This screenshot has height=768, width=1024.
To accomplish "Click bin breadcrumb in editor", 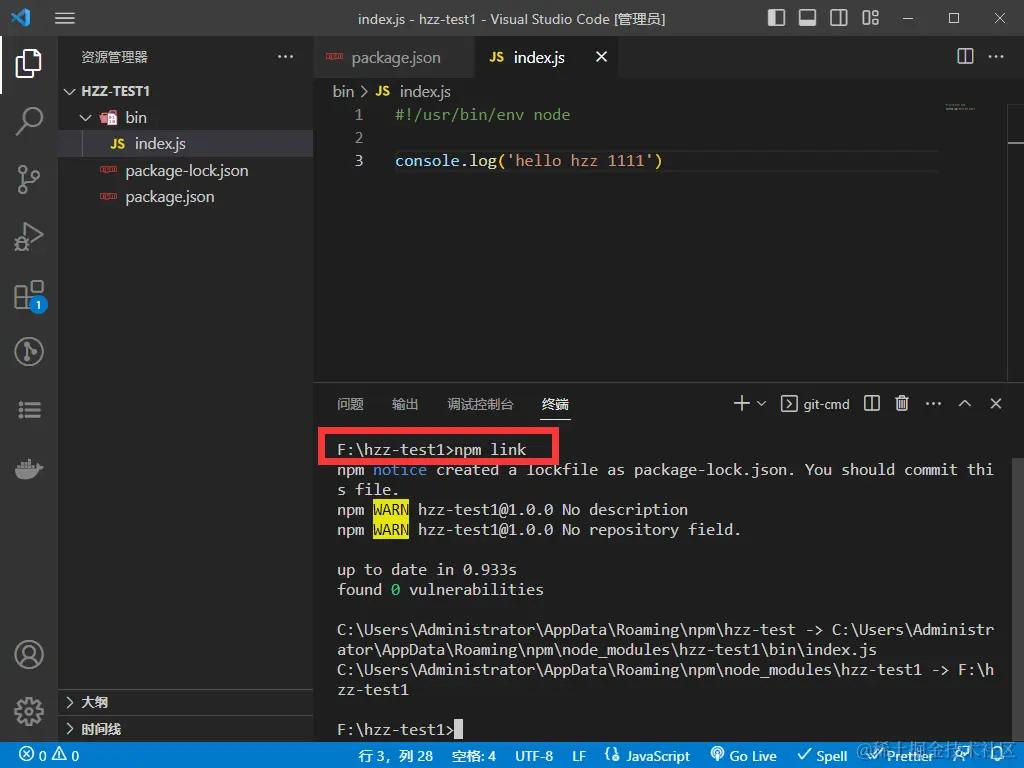I will [x=343, y=91].
